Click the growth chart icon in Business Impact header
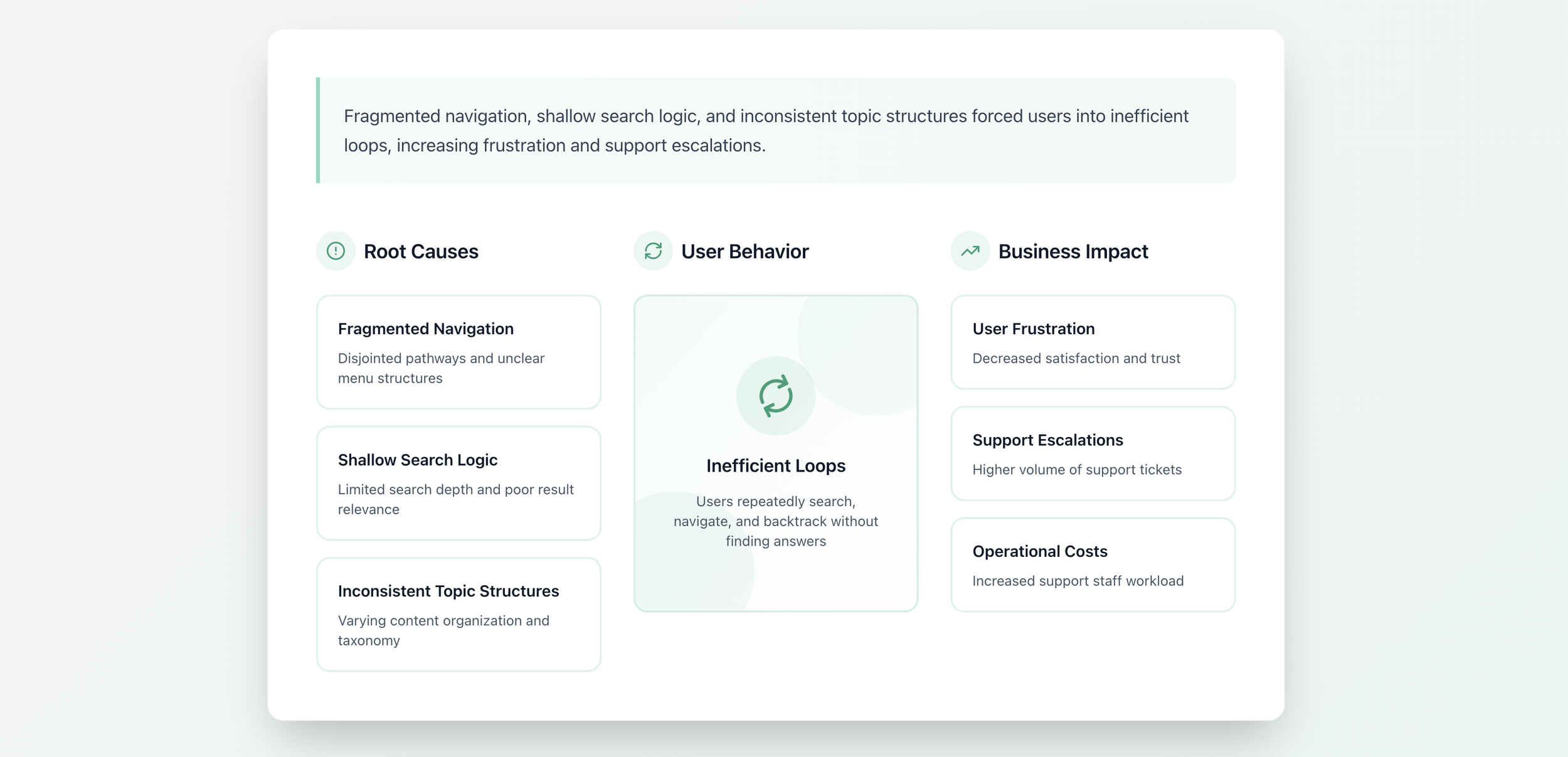Image resolution: width=1568 pixels, height=757 pixels. [x=971, y=250]
